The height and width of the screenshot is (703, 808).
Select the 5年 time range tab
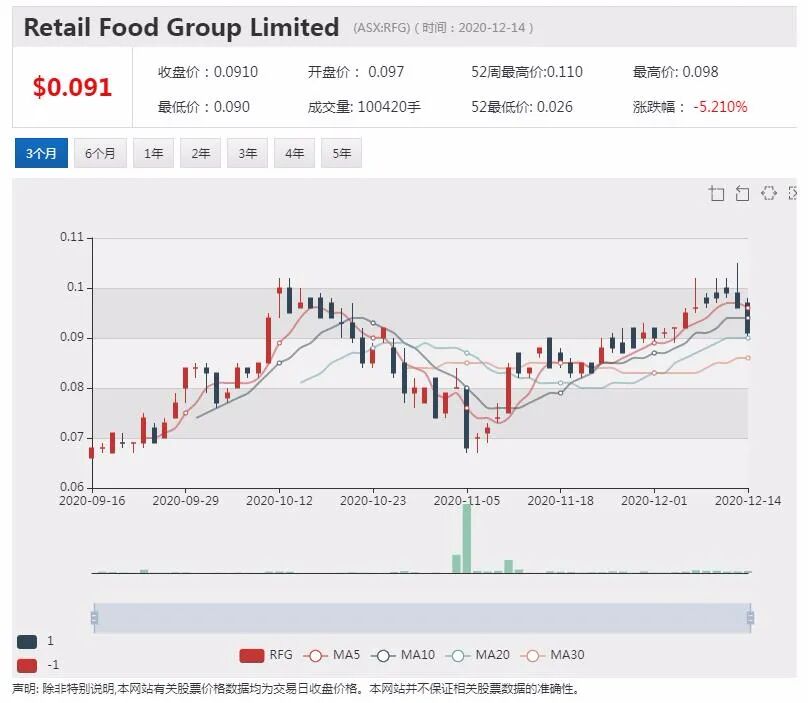click(341, 153)
